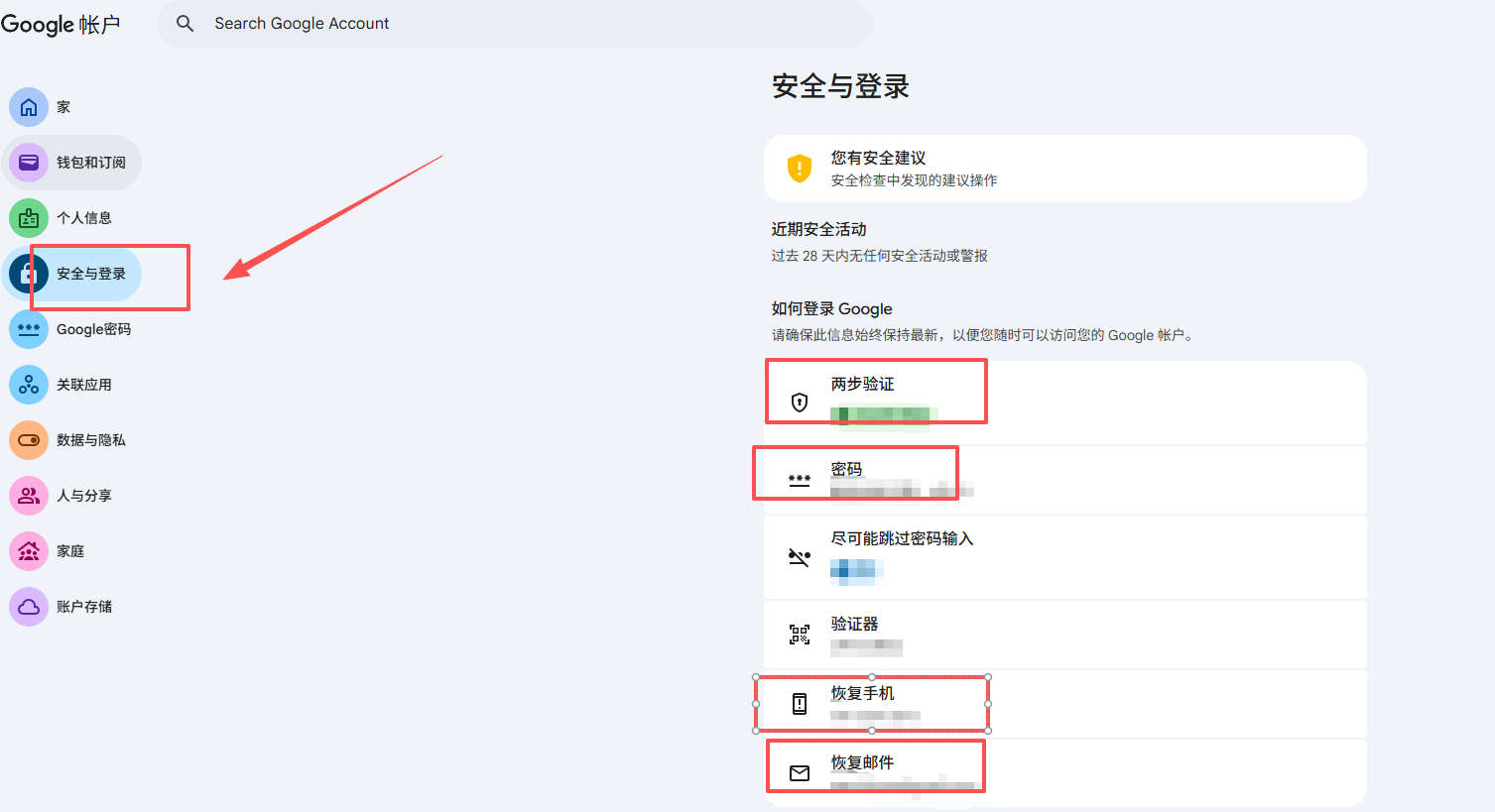Click the connected apps icon for 关联应用

29,385
